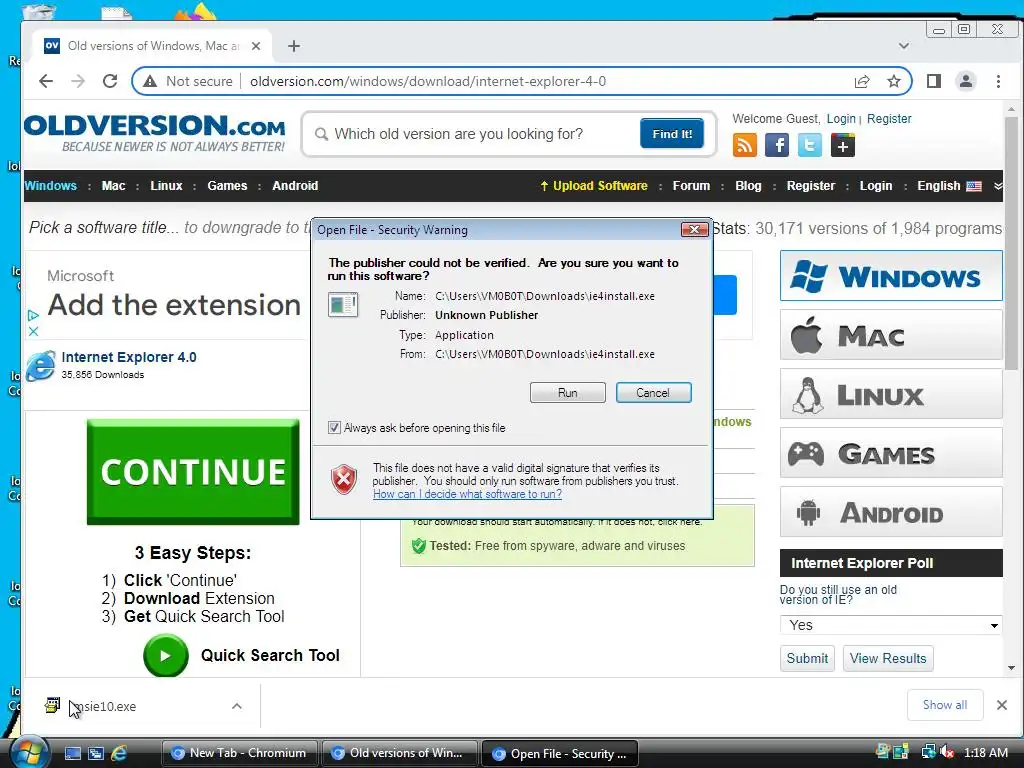This screenshot has width=1024, height=768.
Task: Open 'How can I decide what software to run?' link
Action: [467, 494]
